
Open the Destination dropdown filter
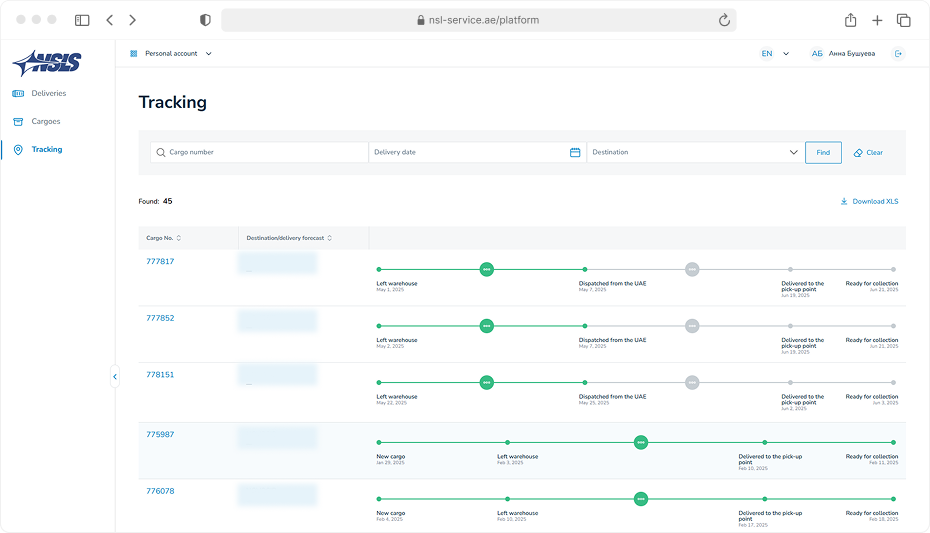694,153
